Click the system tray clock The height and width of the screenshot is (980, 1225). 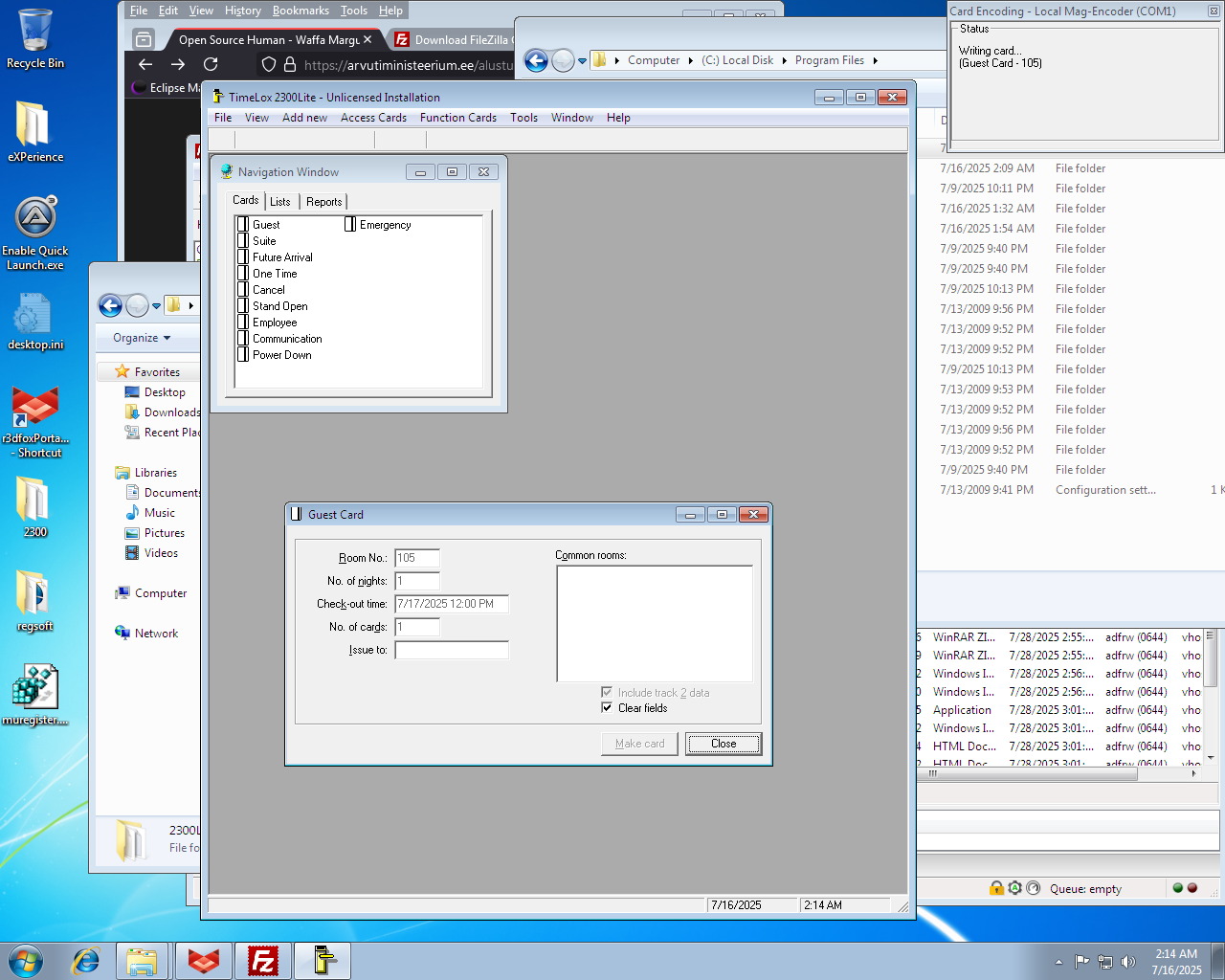[1176, 962]
